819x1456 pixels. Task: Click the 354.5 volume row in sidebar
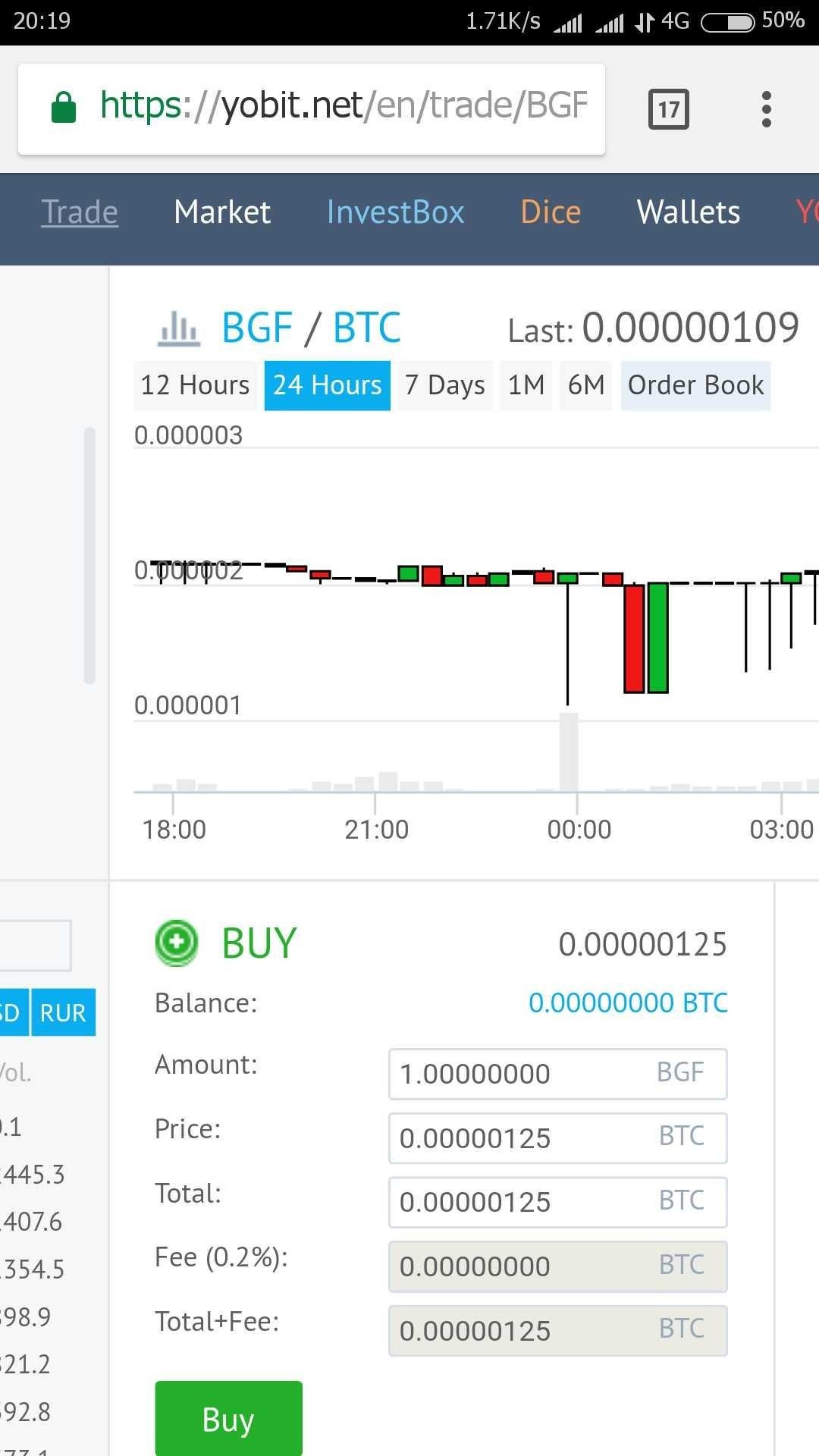click(x=33, y=1269)
